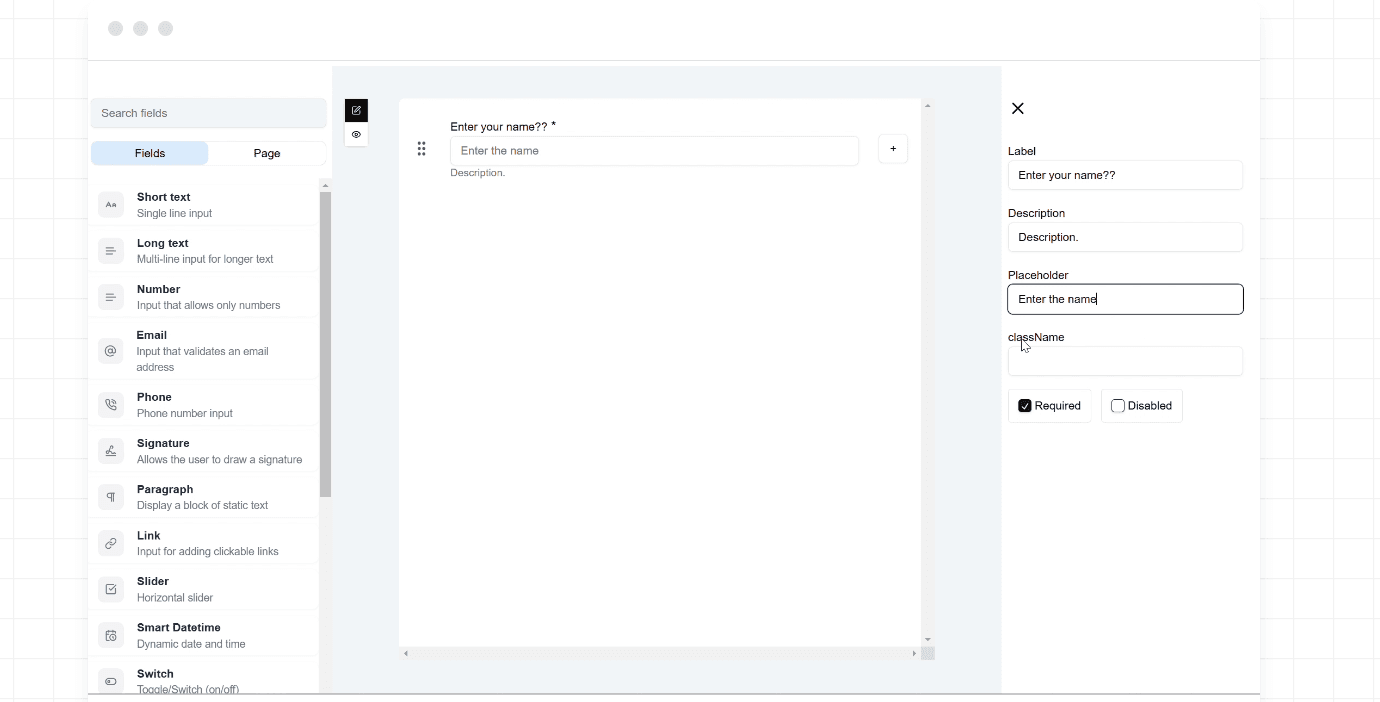Click the Search fields input box
1380x702 pixels.
click(209, 113)
